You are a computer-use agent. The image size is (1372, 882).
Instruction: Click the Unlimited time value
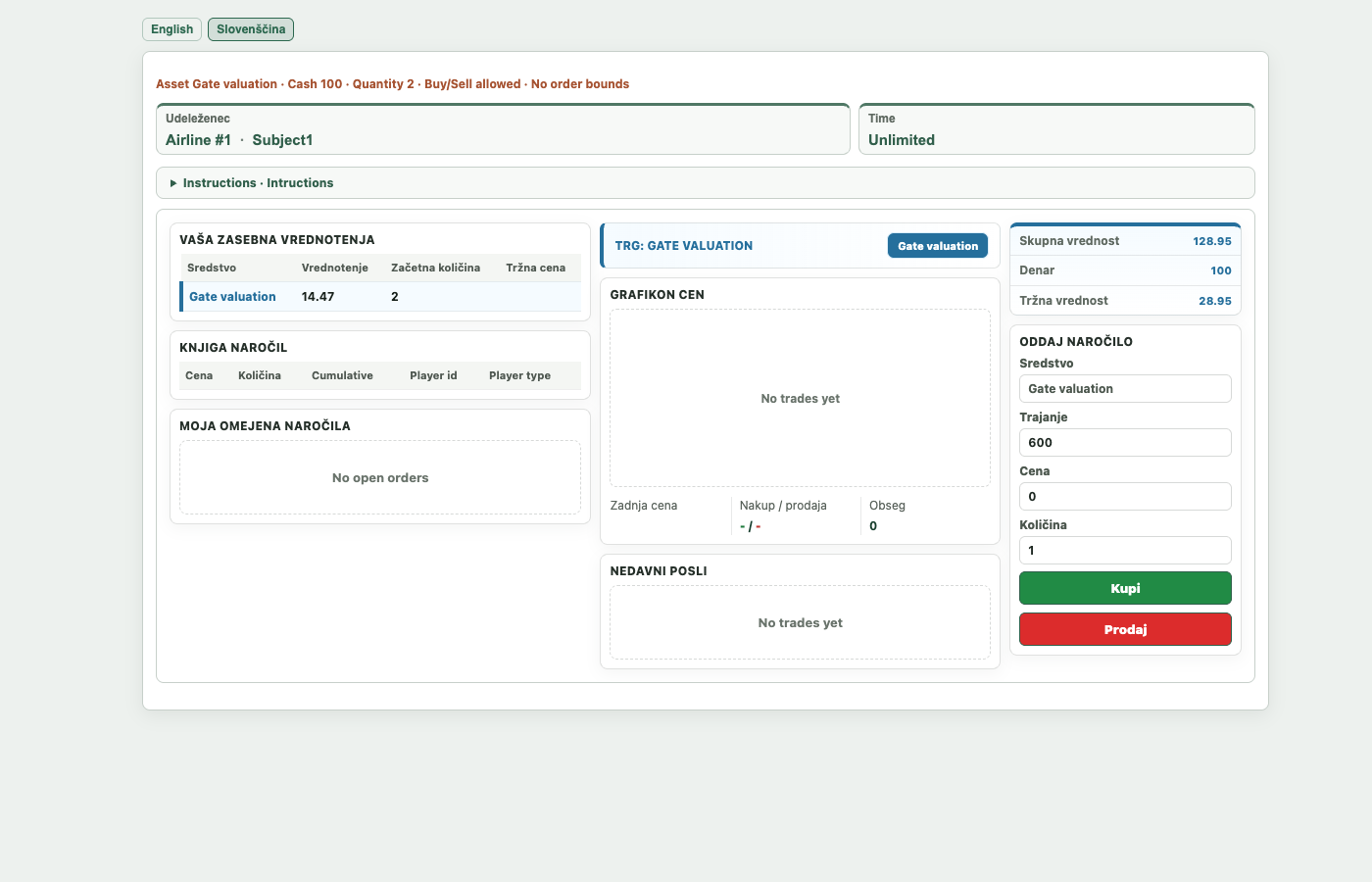tap(902, 140)
